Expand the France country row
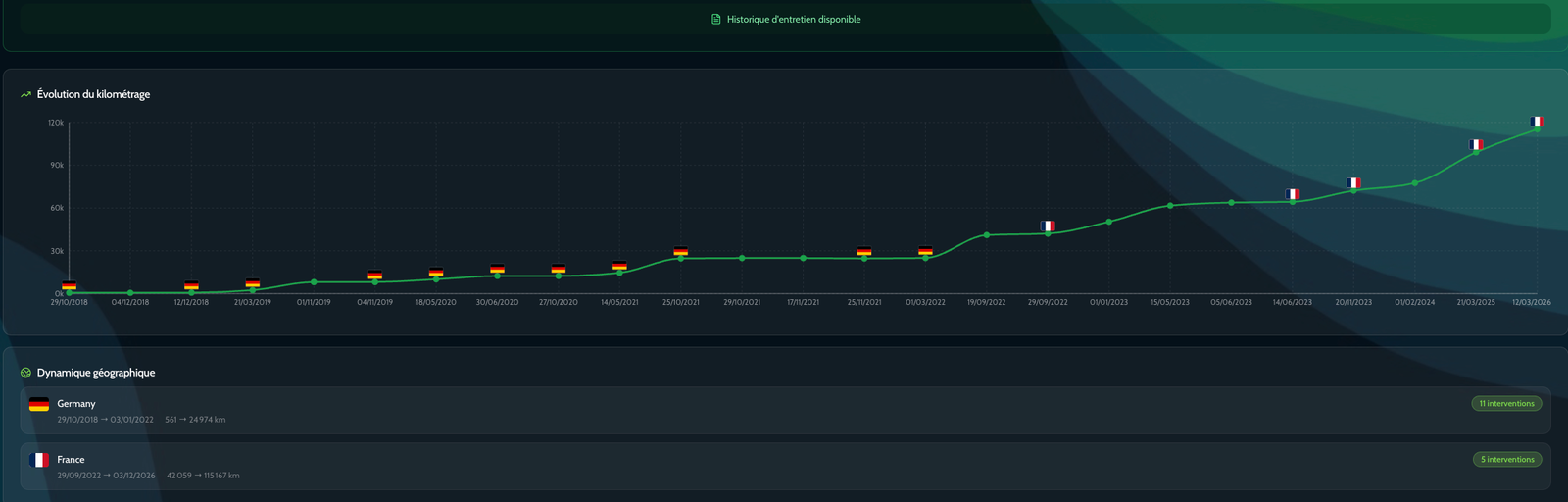Viewport: 1568px width, 502px height. [x=784, y=467]
